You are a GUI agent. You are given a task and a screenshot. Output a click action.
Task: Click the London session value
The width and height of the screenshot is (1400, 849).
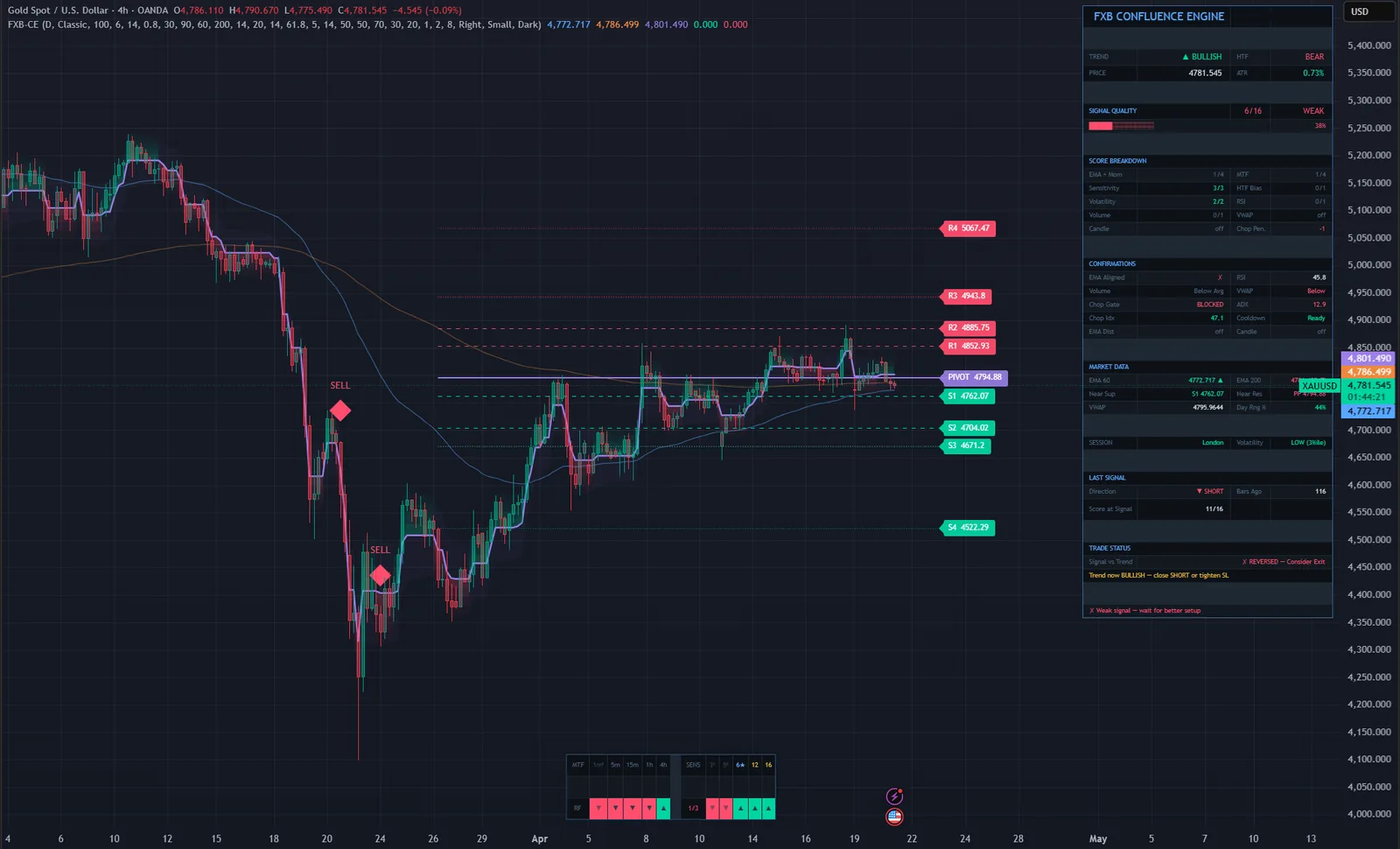pyautogui.click(x=1213, y=443)
